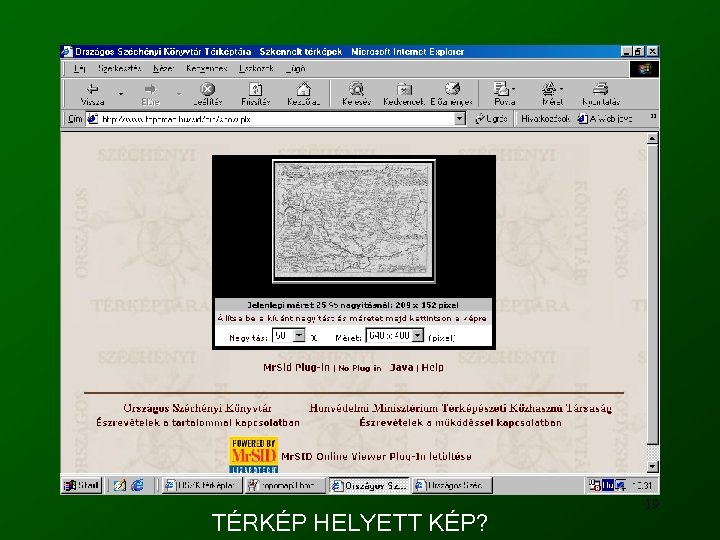Switch to the topomap taskbar button
Image resolution: width=720 pixels, height=540 pixels.
tap(285, 485)
